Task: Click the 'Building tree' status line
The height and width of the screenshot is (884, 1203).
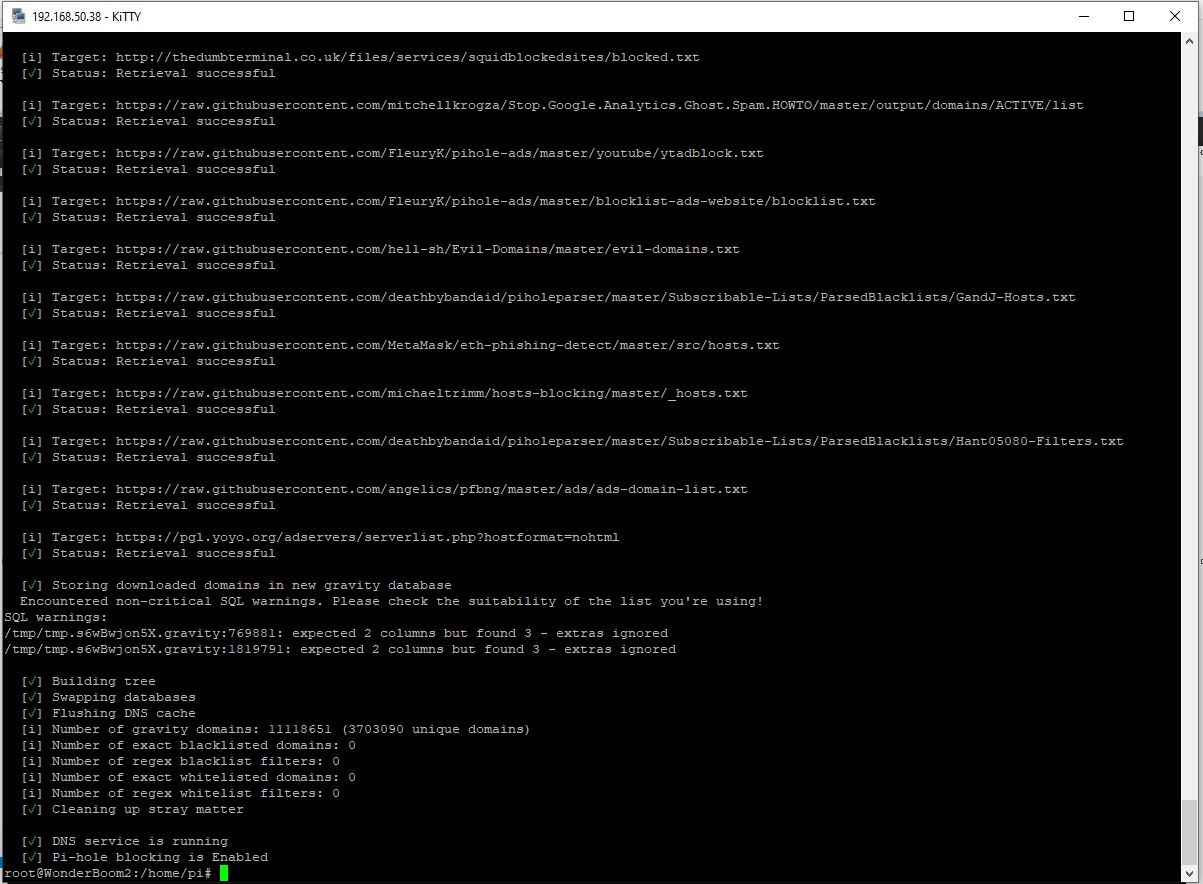Action: coord(103,681)
